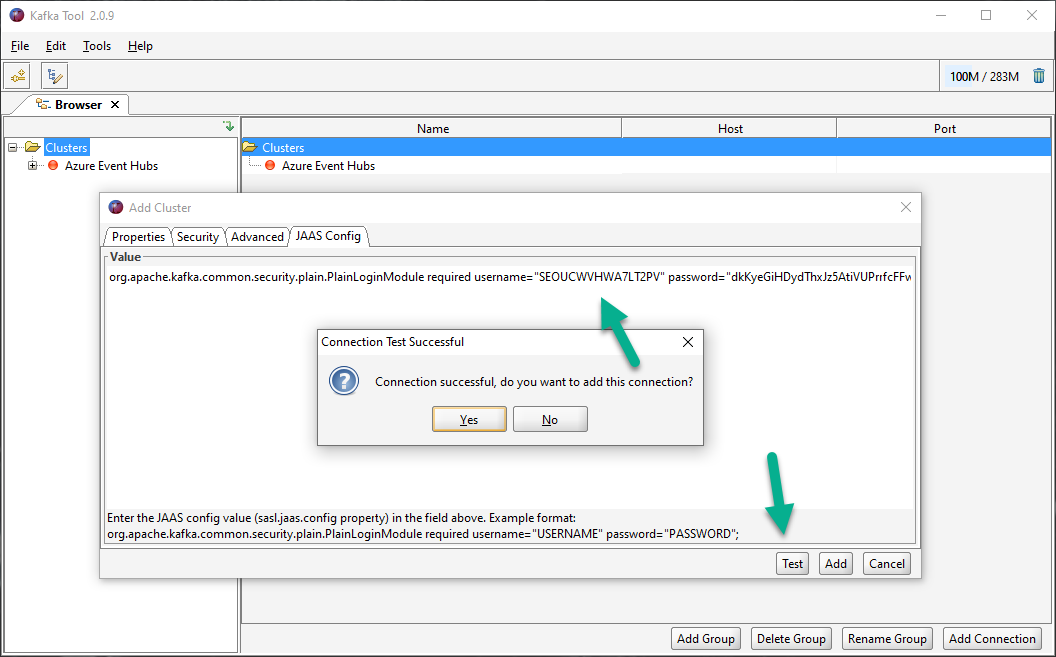Click the green refresh arrow in tree panel
Screen dimensions: 1056x657
(229, 126)
